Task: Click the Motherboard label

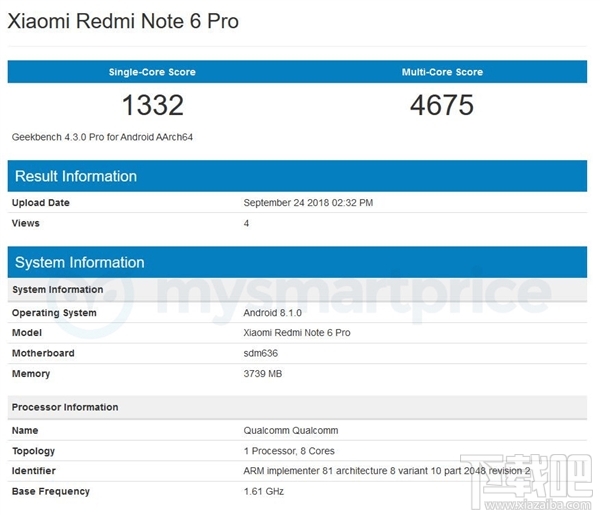Action: point(43,353)
